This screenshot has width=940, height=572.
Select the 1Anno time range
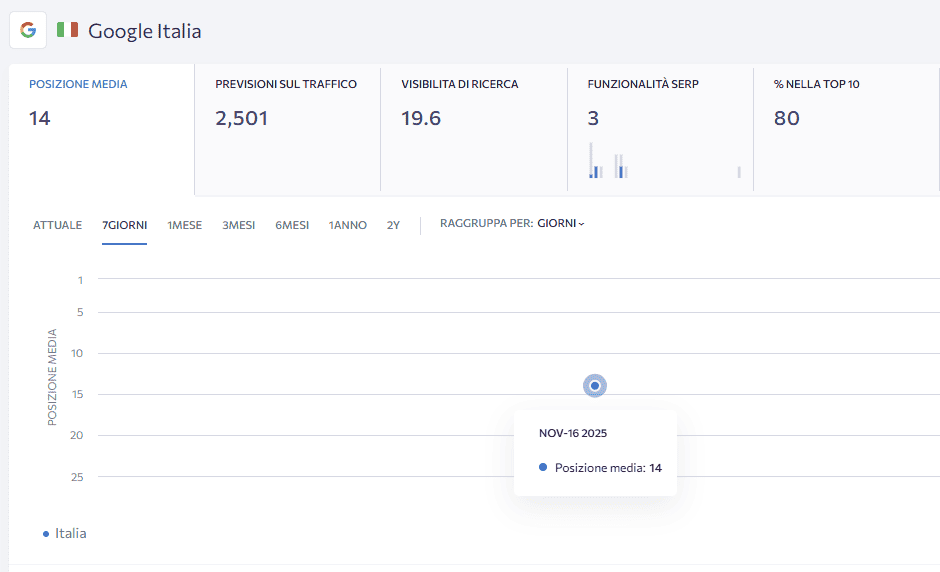click(x=348, y=225)
